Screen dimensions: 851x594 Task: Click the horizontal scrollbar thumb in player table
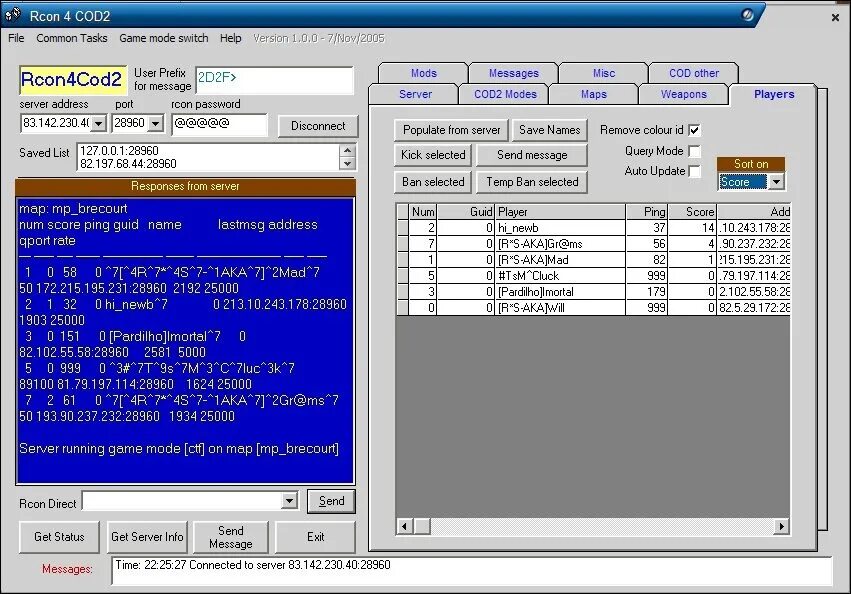pos(422,526)
